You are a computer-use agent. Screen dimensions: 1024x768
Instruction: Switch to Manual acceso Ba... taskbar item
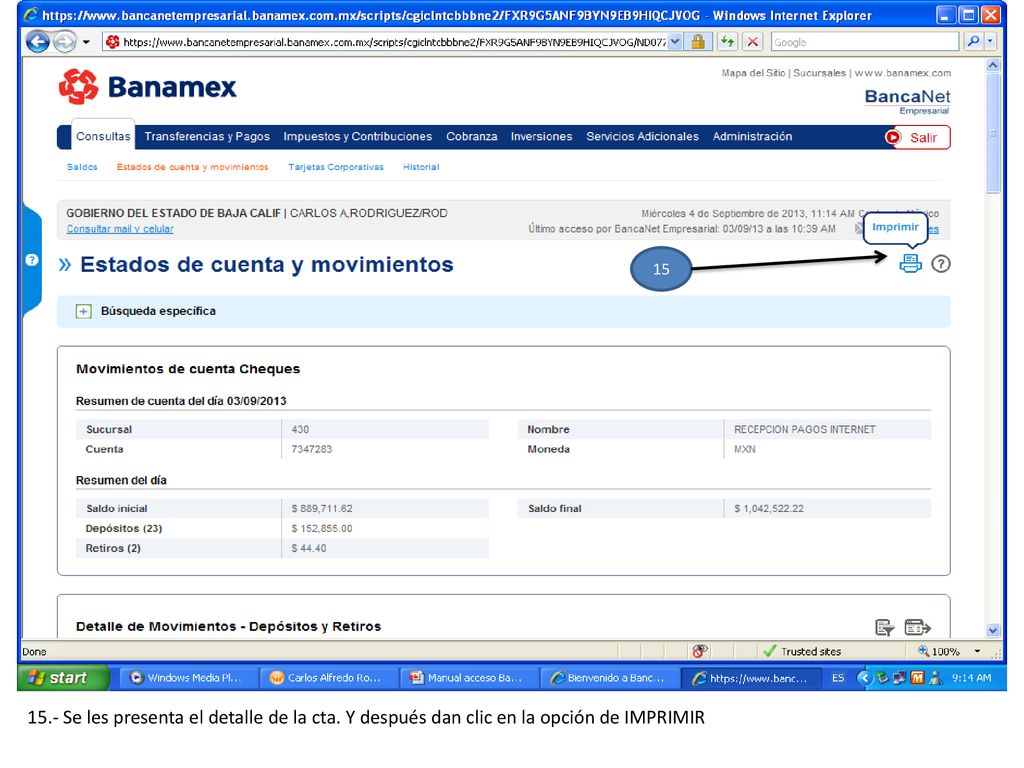[468, 678]
